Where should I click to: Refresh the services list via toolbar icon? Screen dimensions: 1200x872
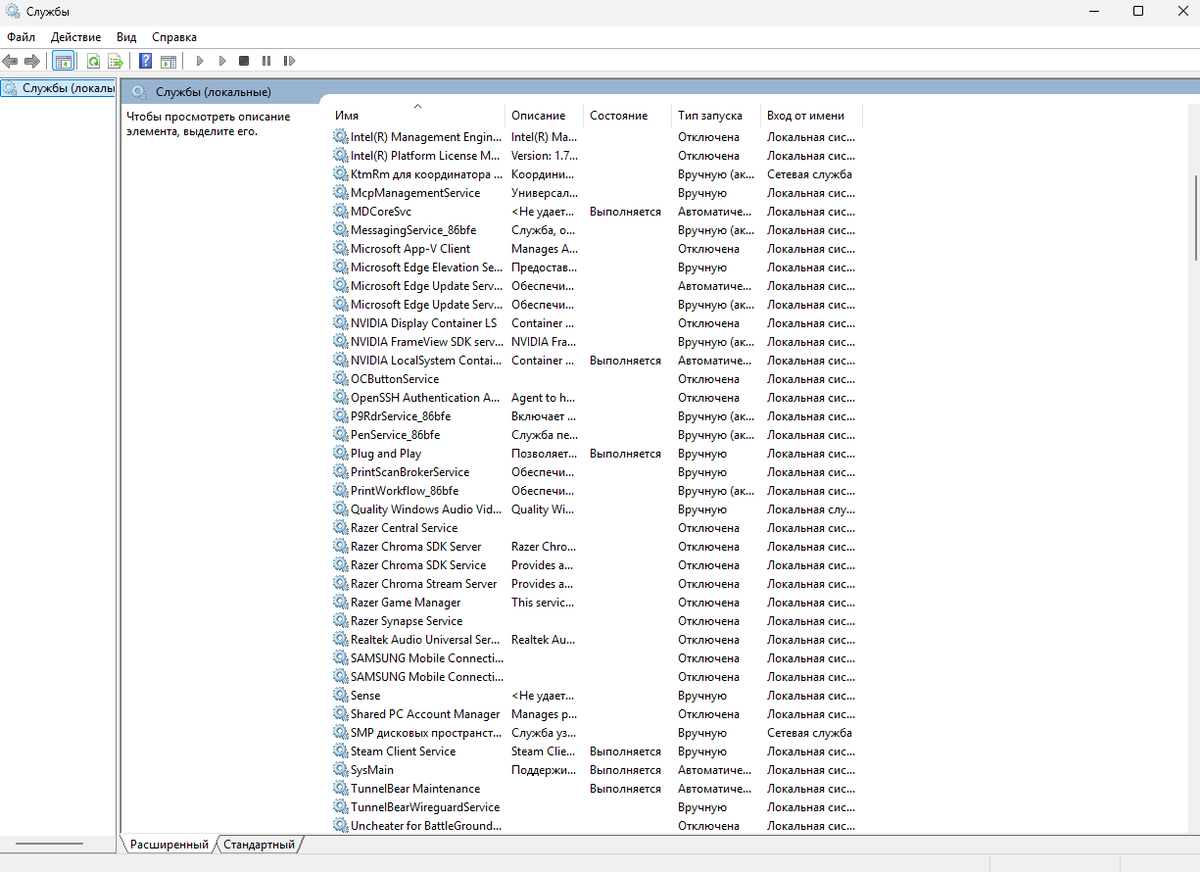tap(93, 61)
